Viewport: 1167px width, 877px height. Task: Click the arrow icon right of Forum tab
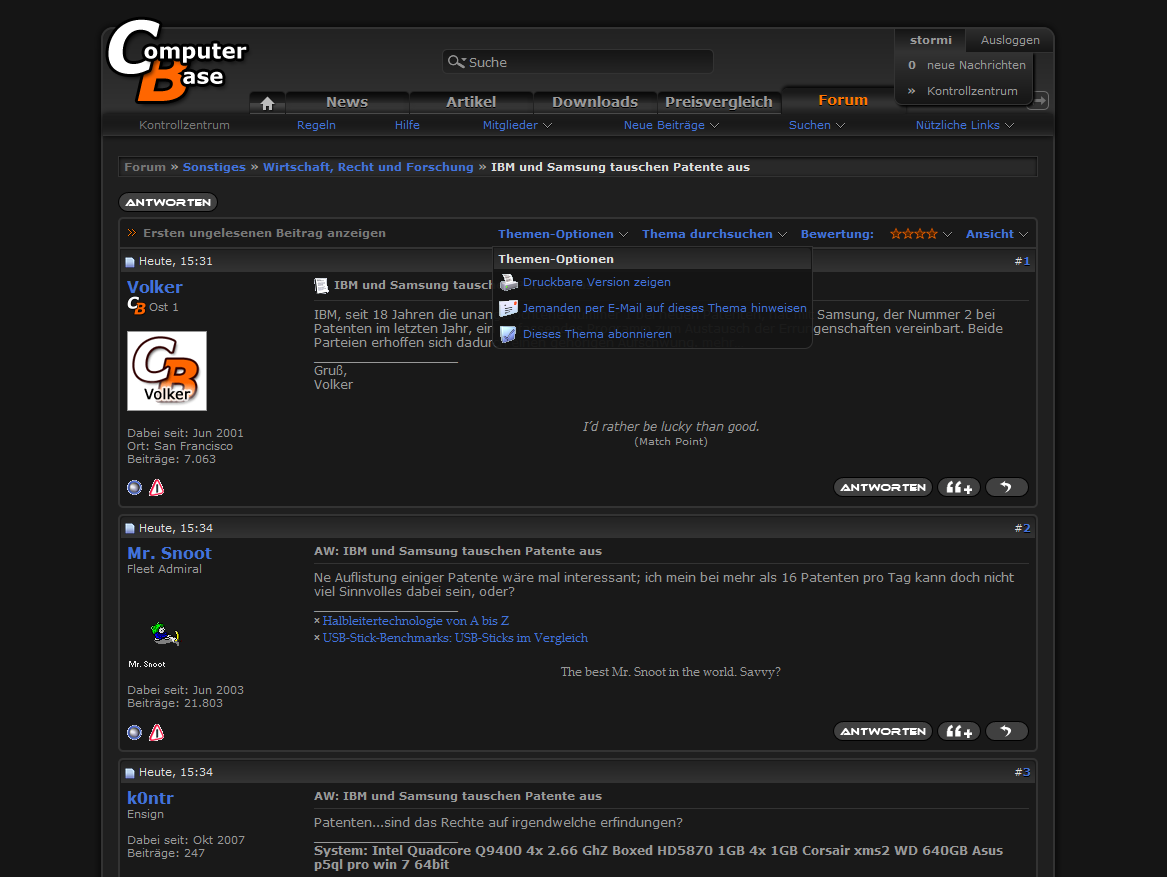pyautogui.click(x=1040, y=100)
